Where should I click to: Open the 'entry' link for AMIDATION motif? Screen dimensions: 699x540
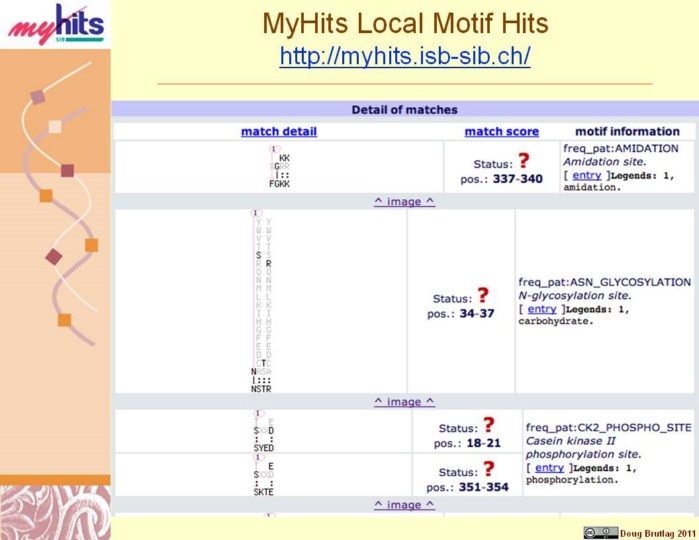pos(586,175)
